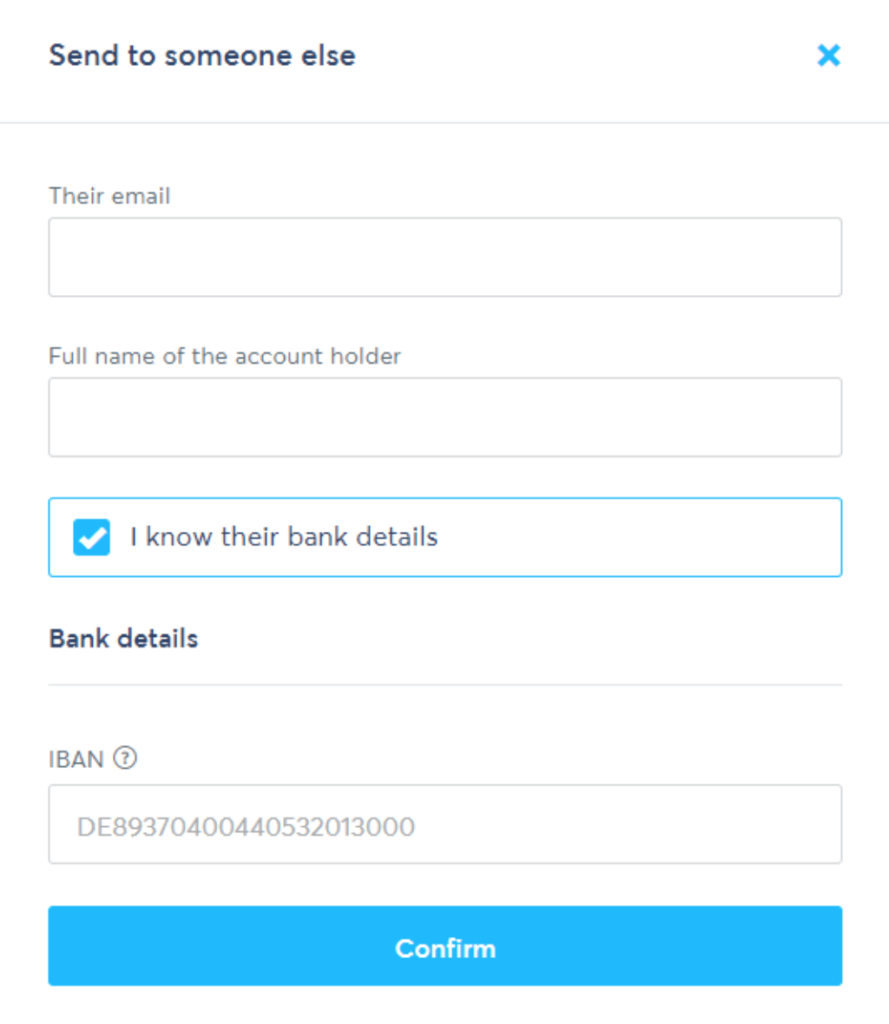Click the 'I know their bank details' label

click(x=283, y=537)
